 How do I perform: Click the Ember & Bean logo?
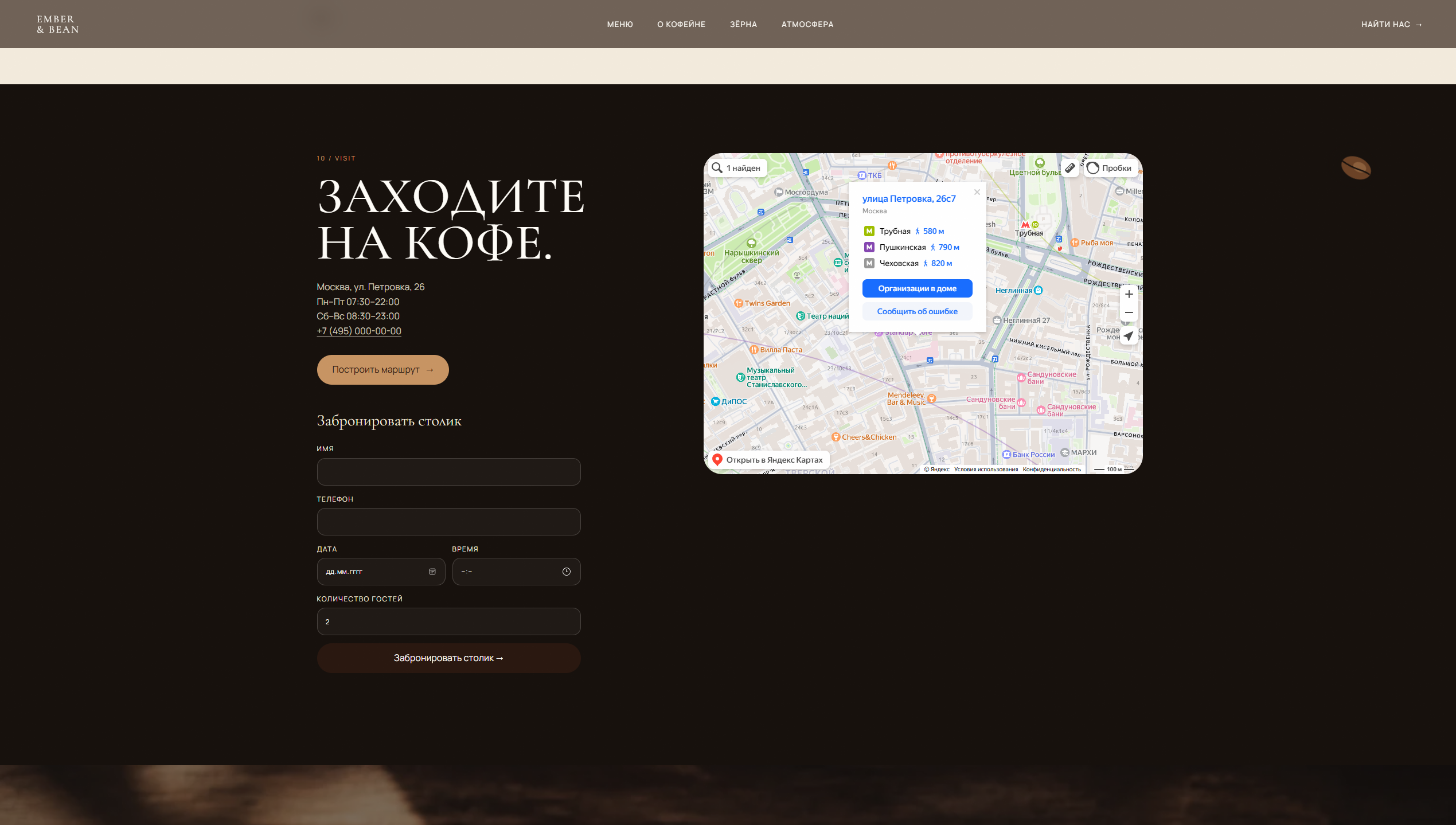tap(58, 24)
